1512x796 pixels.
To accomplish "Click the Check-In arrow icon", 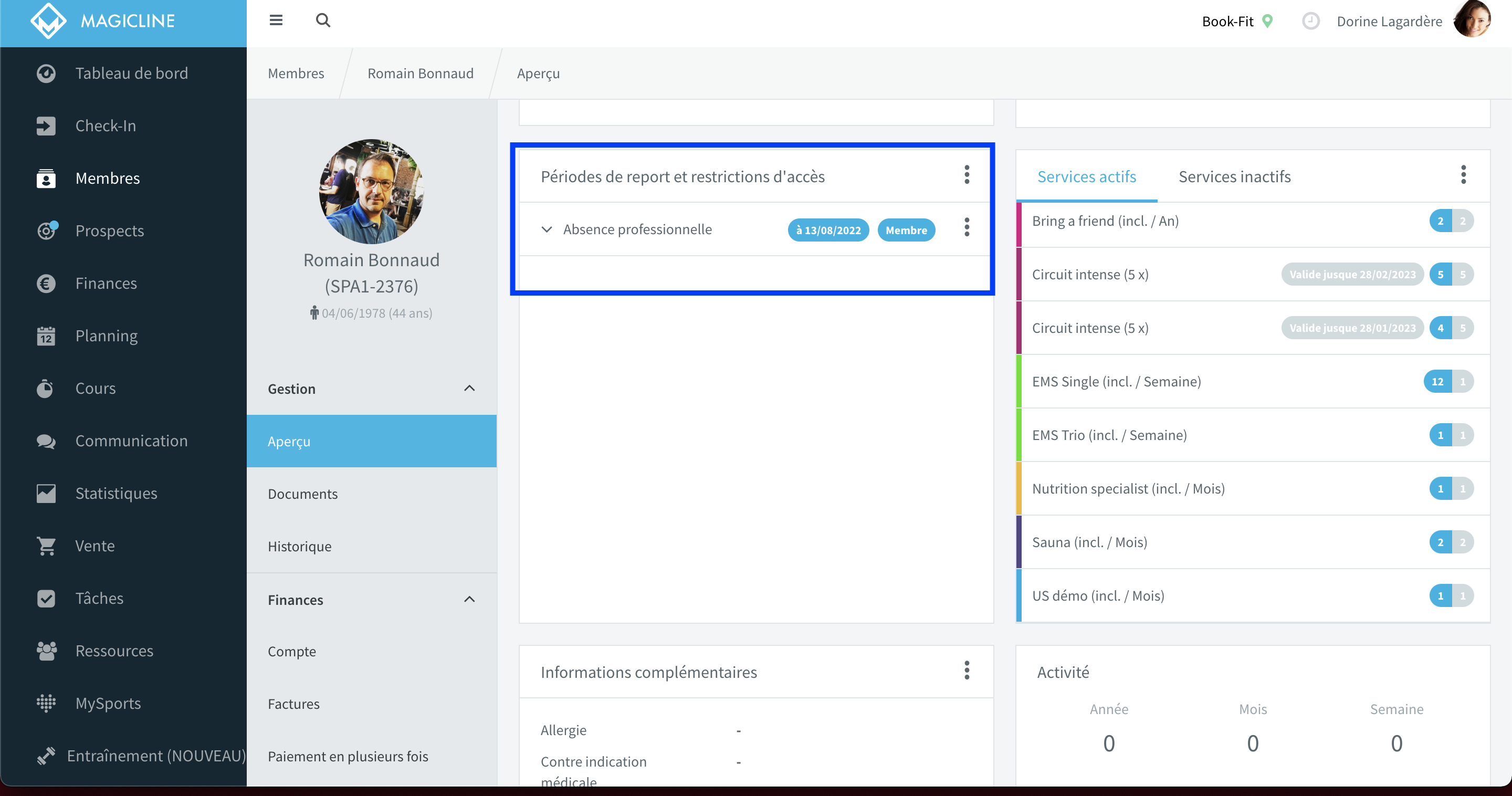I will [46, 125].
